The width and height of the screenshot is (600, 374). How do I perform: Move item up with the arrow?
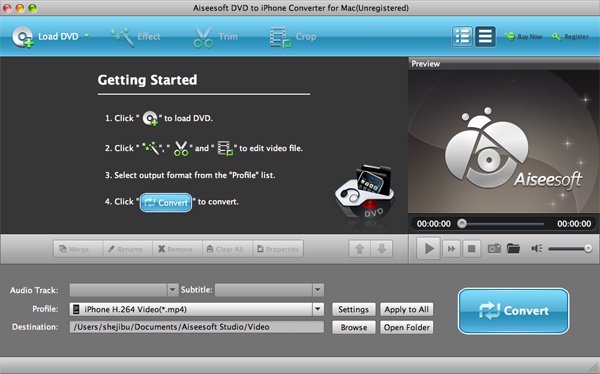360,249
